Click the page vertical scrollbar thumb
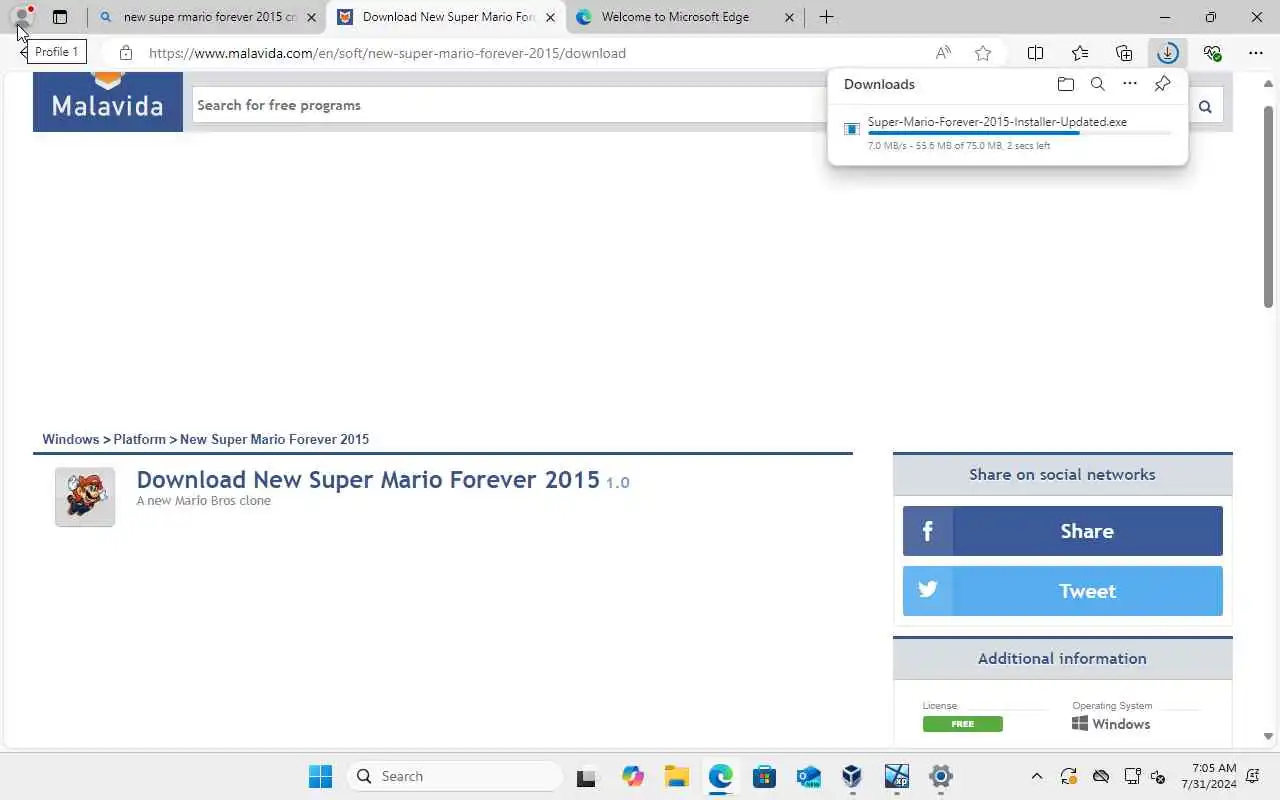Viewport: 1280px width, 800px height. [x=1269, y=205]
